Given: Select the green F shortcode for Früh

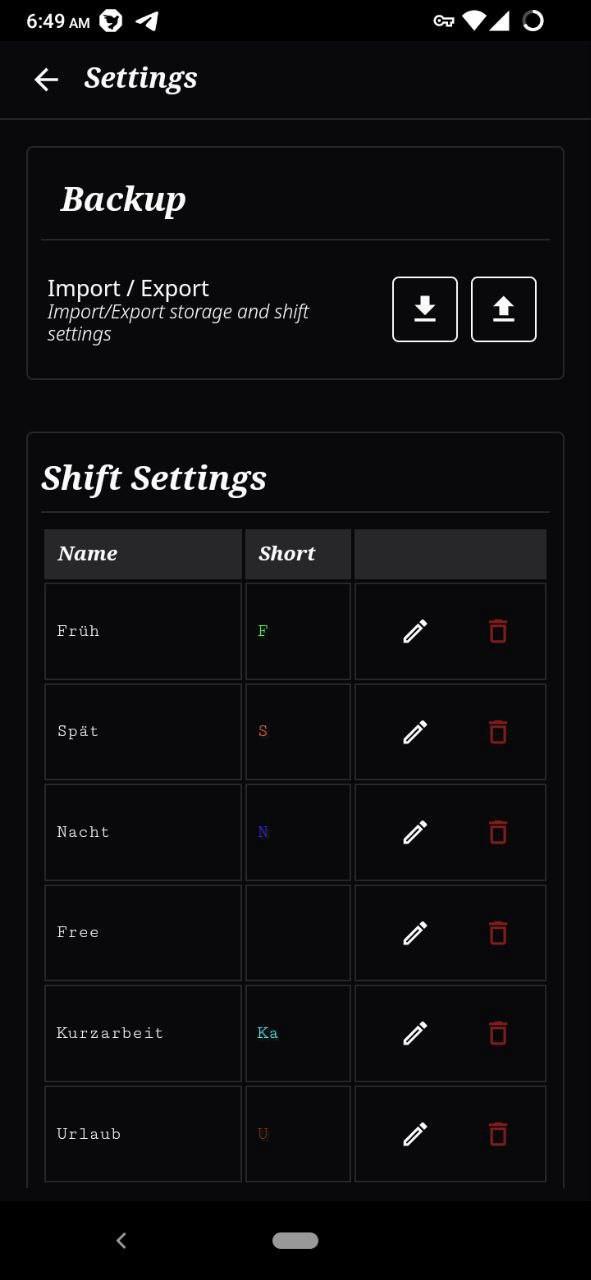Looking at the screenshot, I should [262, 631].
